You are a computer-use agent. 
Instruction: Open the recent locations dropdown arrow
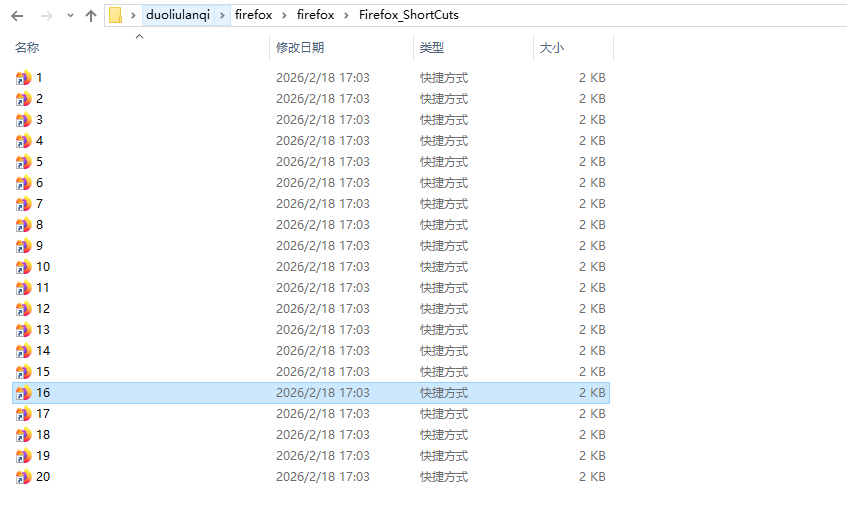coord(70,16)
